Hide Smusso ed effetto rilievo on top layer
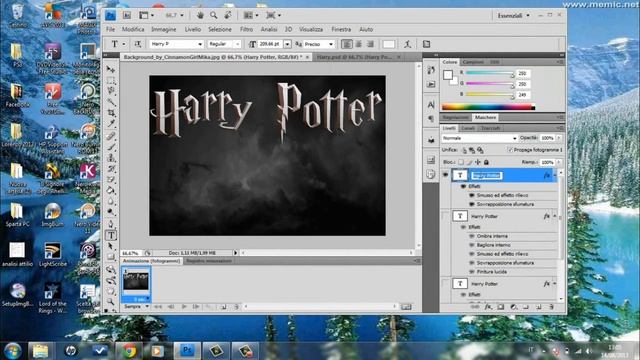Viewport: 640px width, 360px height. coord(472,195)
